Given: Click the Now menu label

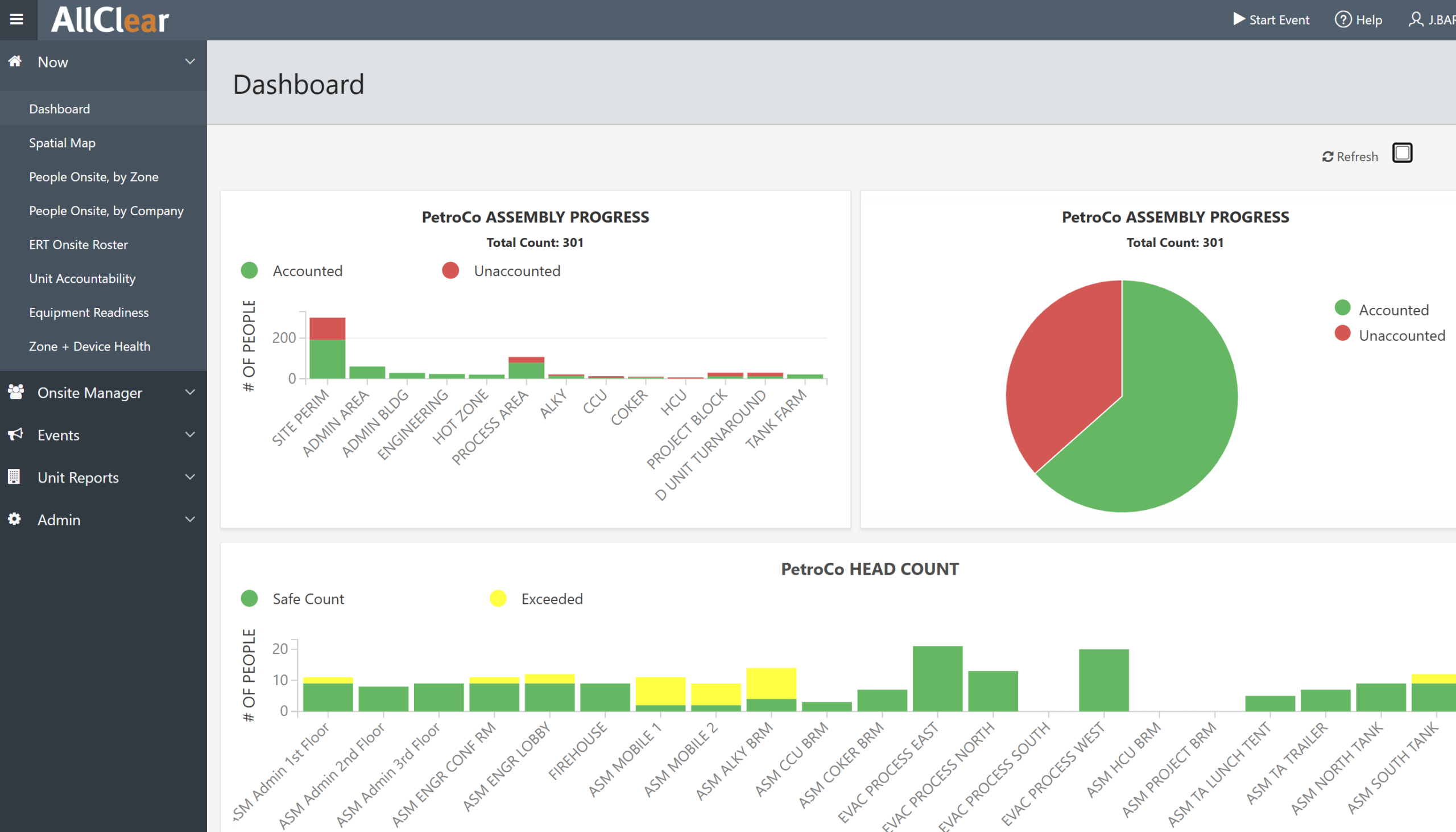Looking at the screenshot, I should click(52, 61).
